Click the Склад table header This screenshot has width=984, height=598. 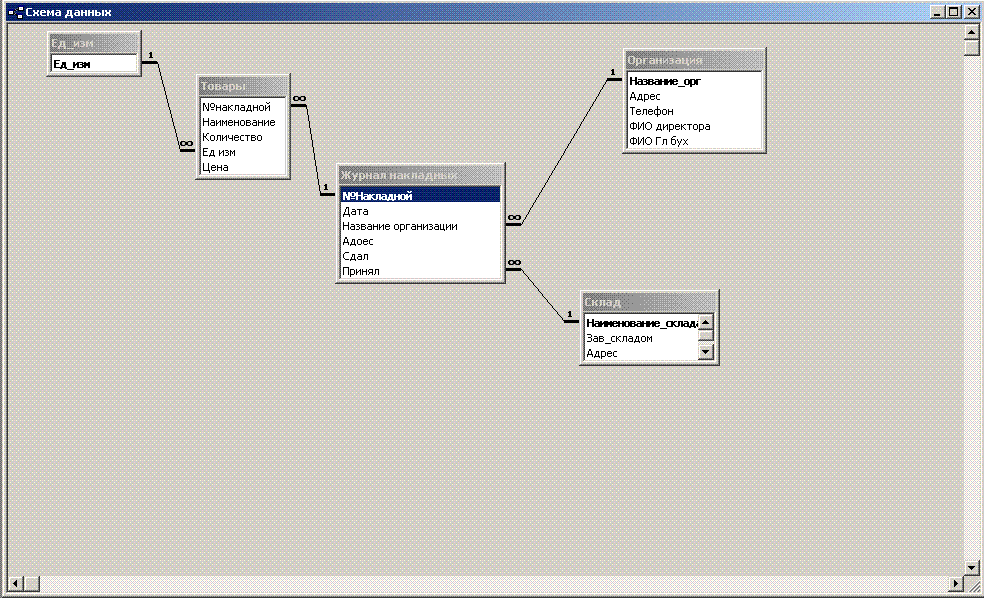[650, 302]
